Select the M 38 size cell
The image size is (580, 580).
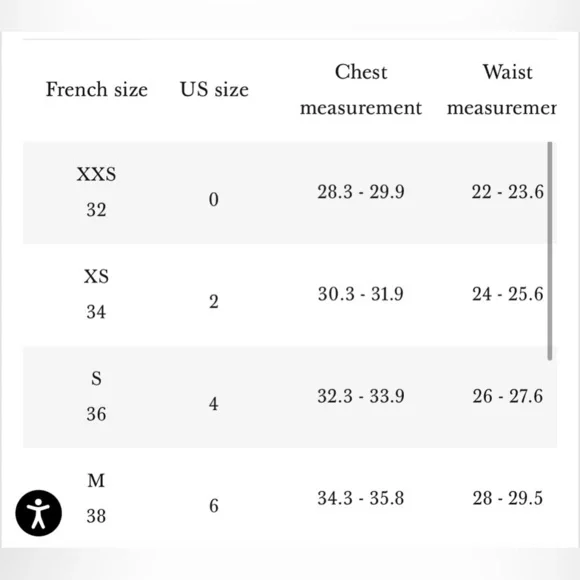96,498
